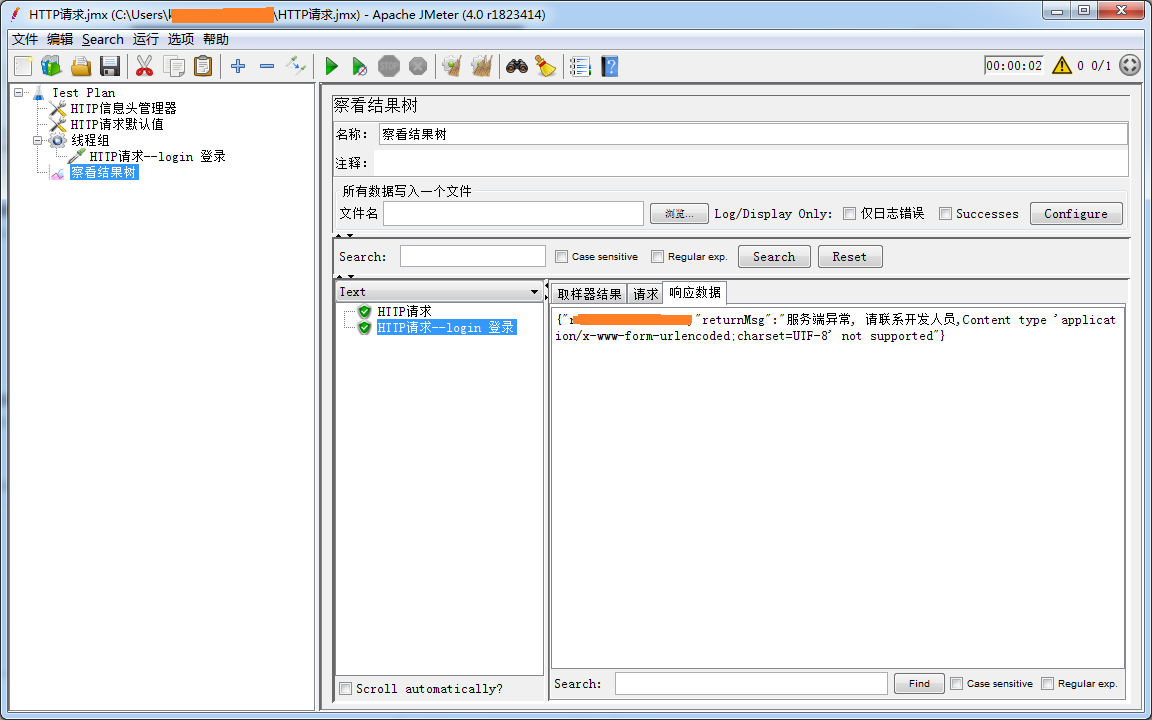
Task: Select the HTTP请求--login 登录 sampler in the test plan
Action: [157, 156]
